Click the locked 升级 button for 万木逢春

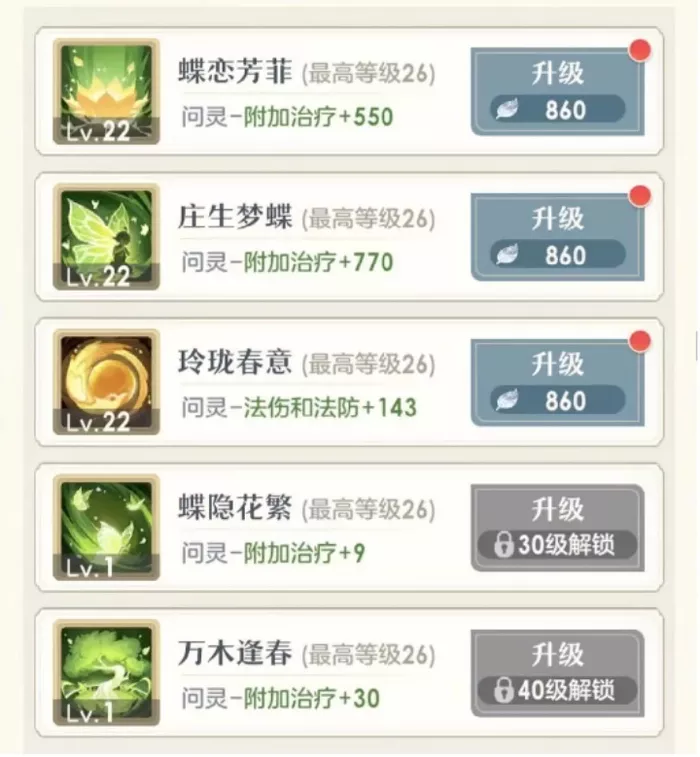[x=558, y=673]
